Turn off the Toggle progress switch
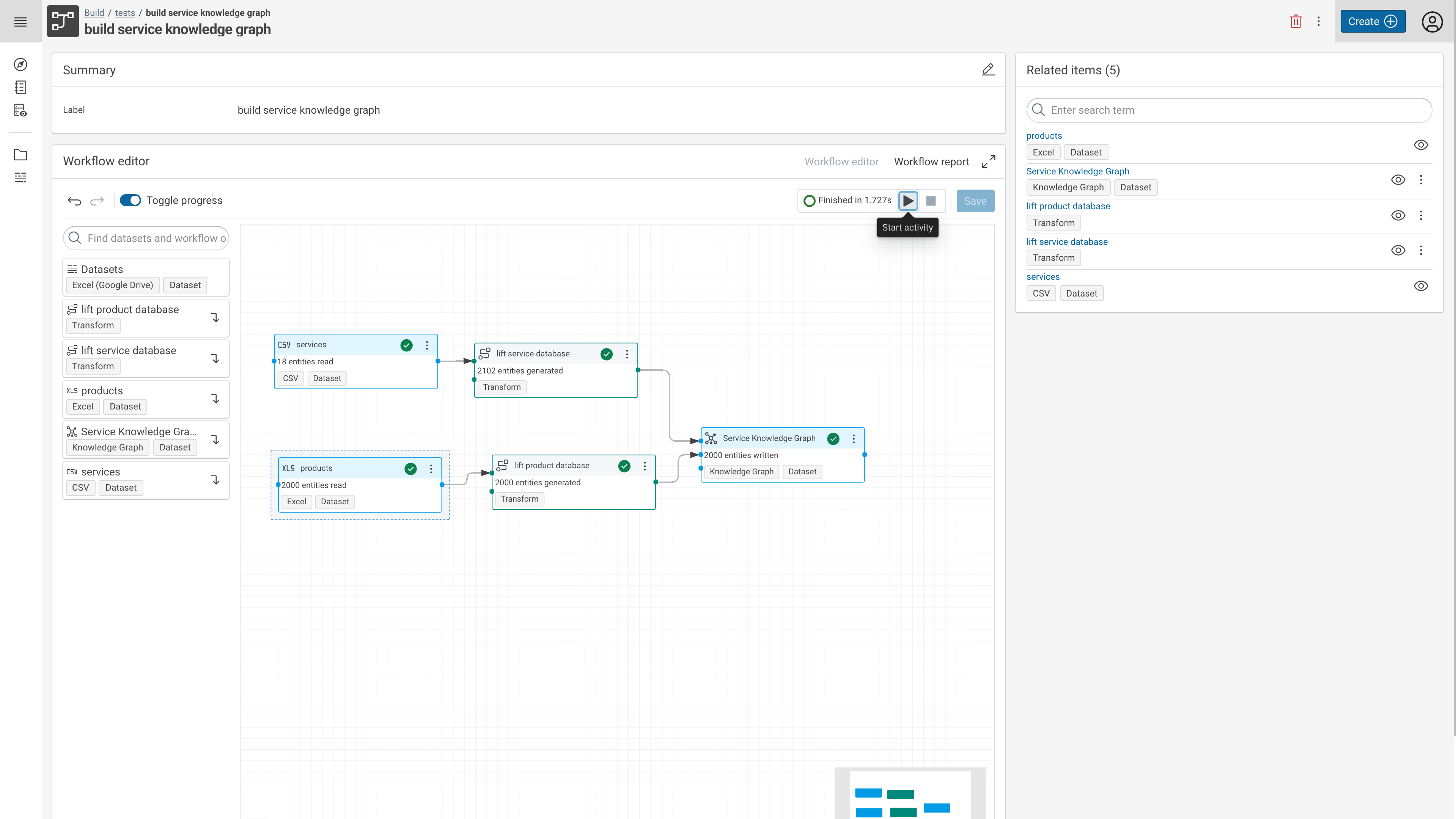 click(x=130, y=200)
